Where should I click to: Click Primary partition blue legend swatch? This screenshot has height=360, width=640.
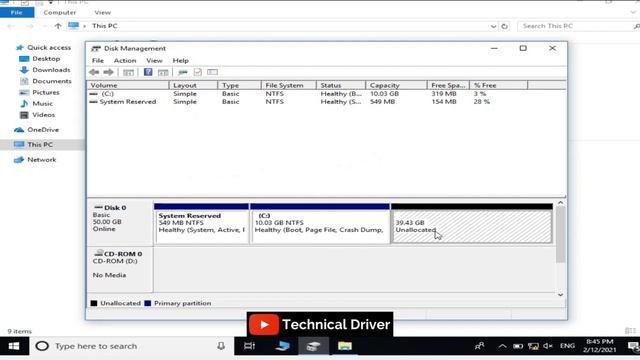point(148,303)
